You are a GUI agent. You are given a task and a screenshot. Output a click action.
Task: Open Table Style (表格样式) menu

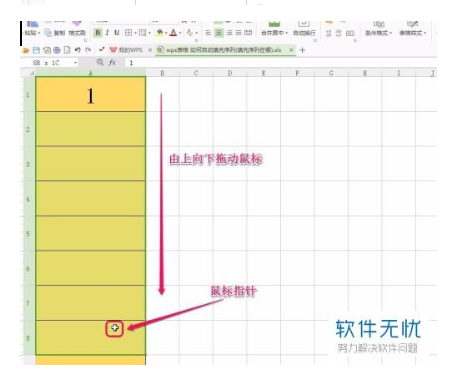pos(413,29)
